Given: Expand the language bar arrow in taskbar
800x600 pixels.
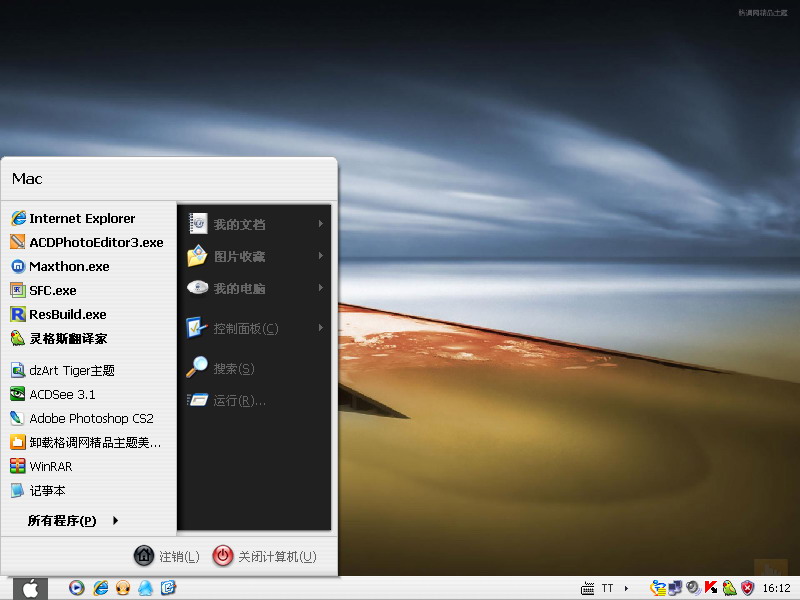Looking at the screenshot, I should coord(626,588).
